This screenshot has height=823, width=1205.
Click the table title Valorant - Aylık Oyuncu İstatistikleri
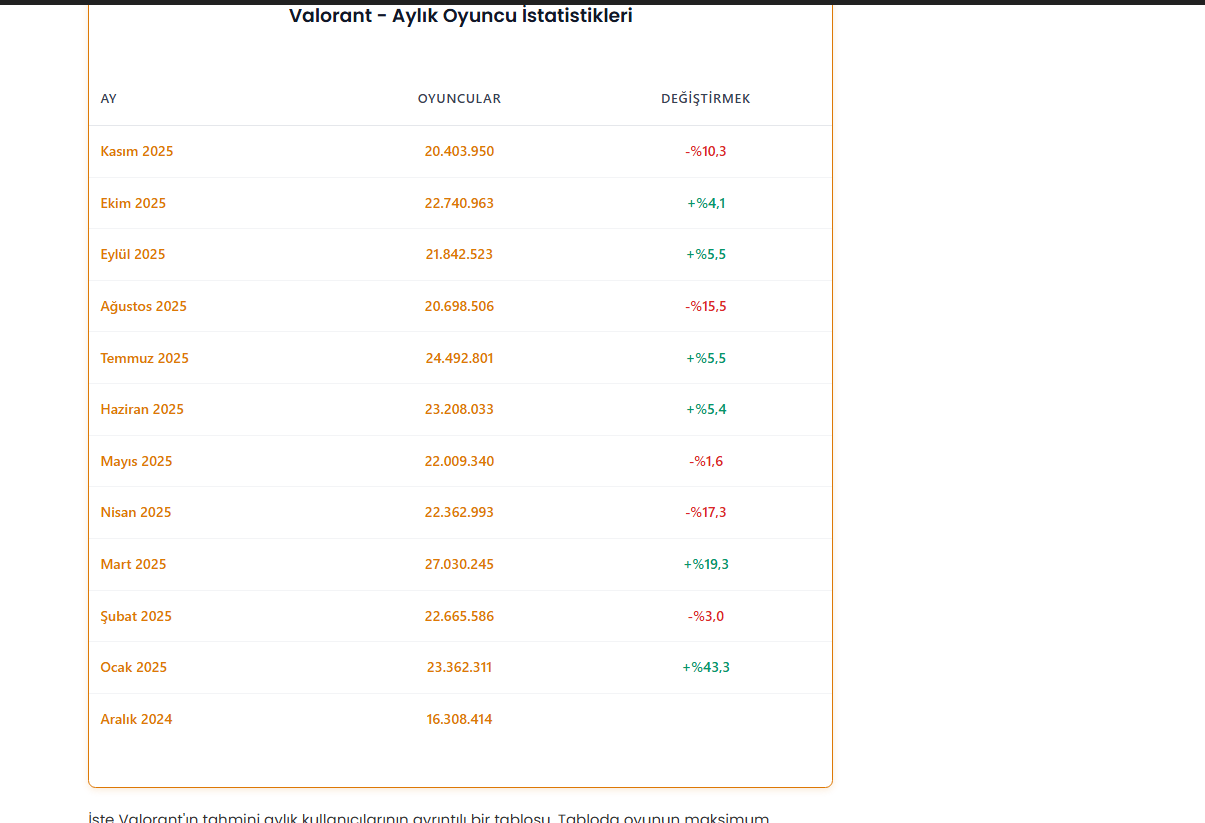(x=460, y=16)
